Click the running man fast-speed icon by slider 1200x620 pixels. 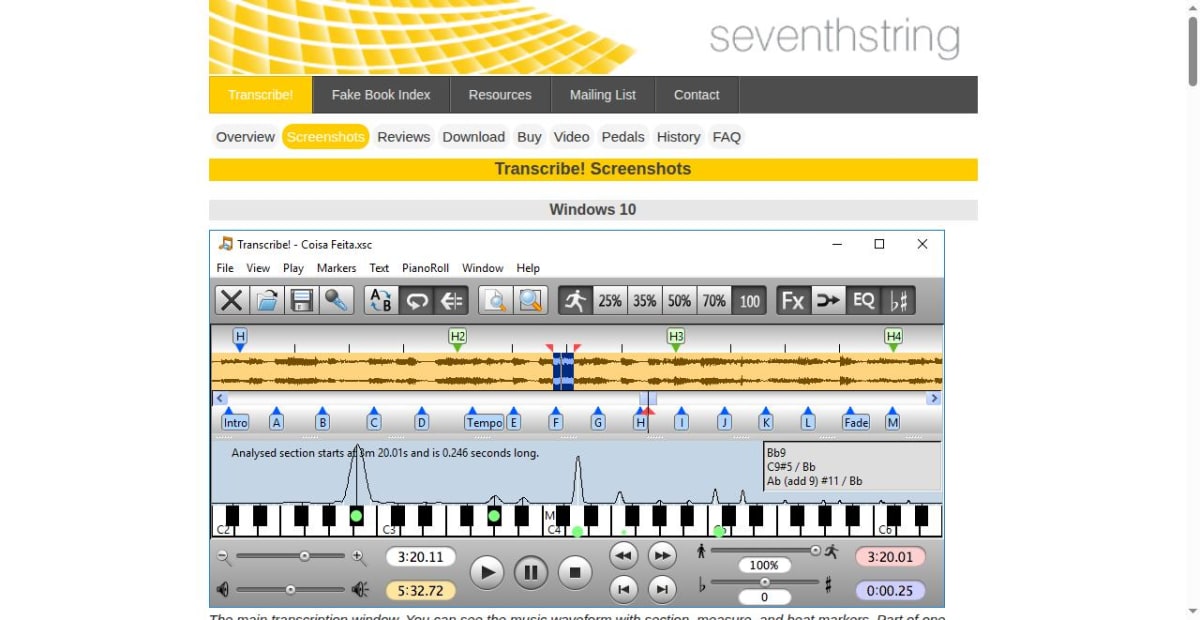(830, 550)
